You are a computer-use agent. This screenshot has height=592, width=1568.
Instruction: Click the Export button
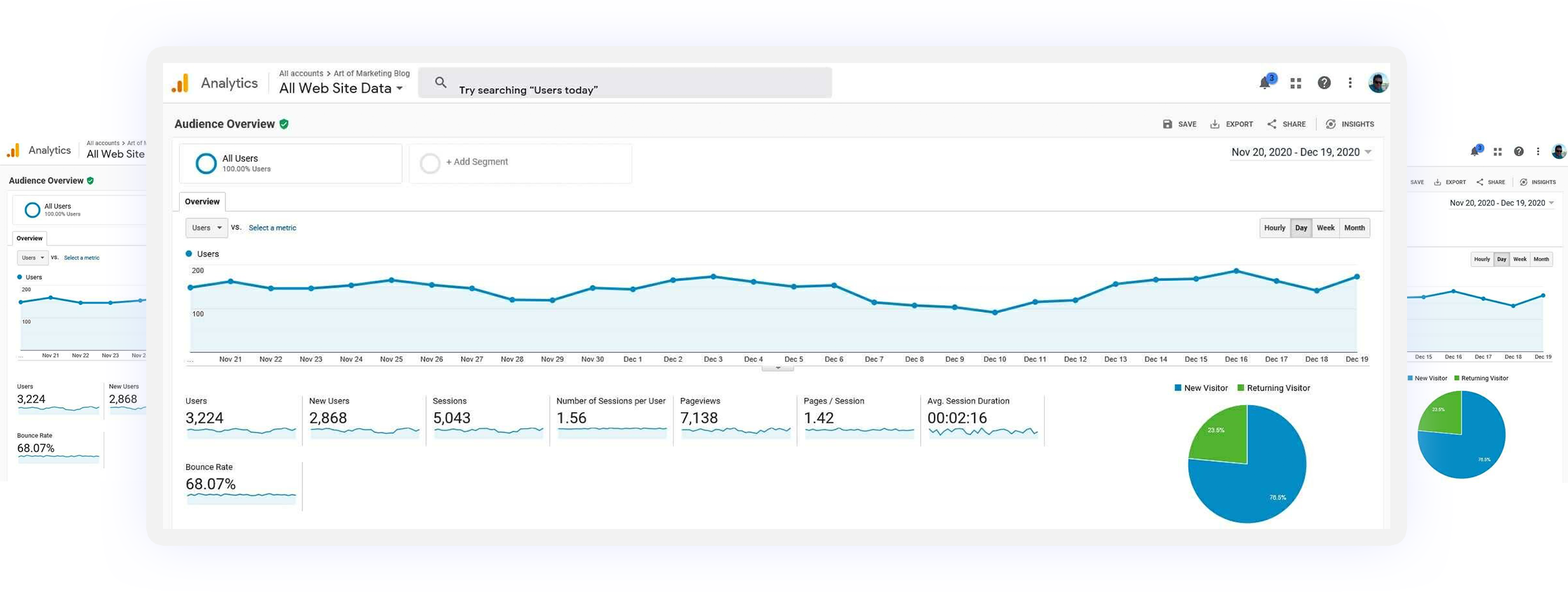[x=1232, y=125]
